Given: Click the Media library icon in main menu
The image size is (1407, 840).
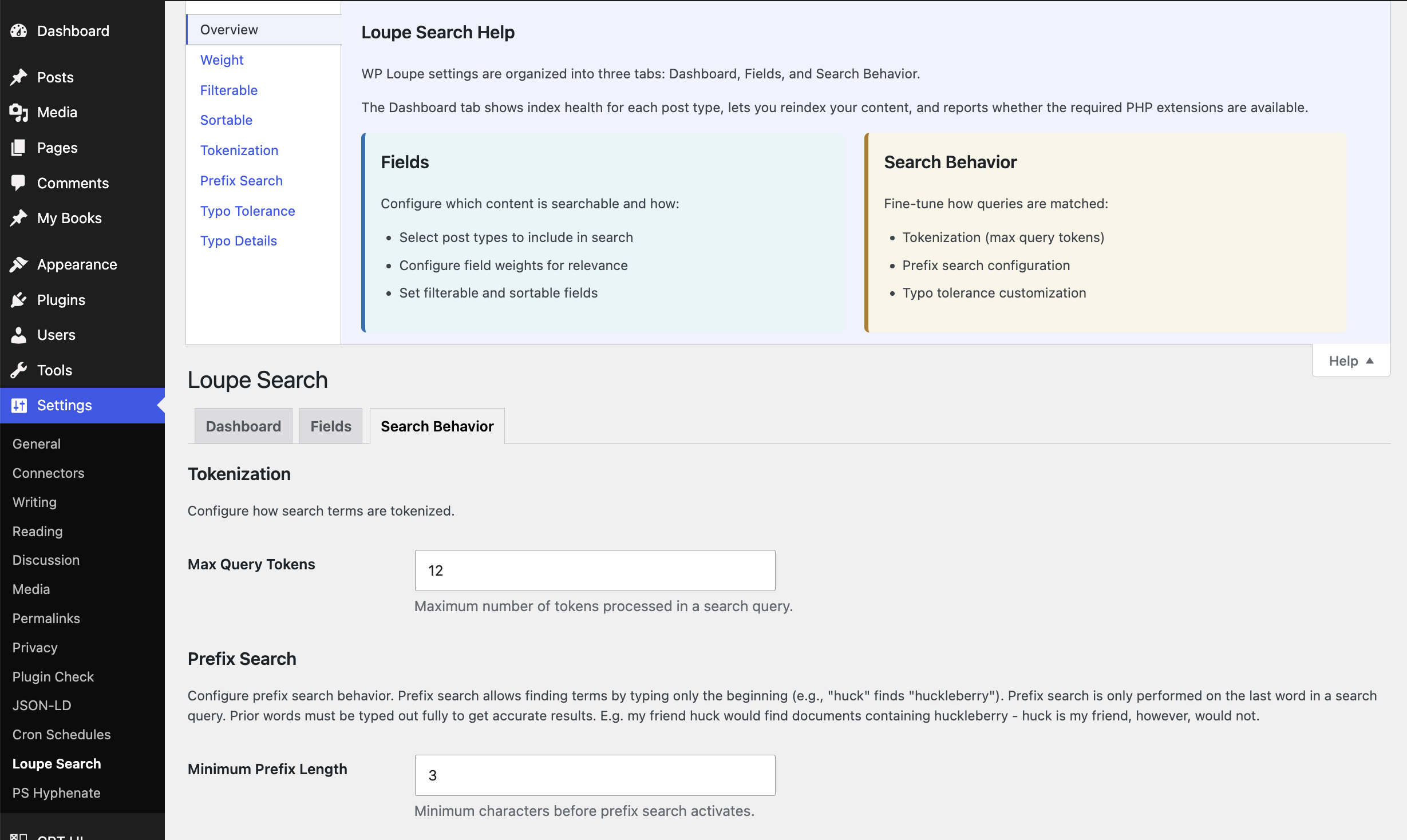Looking at the screenshot, I should 19,113.
